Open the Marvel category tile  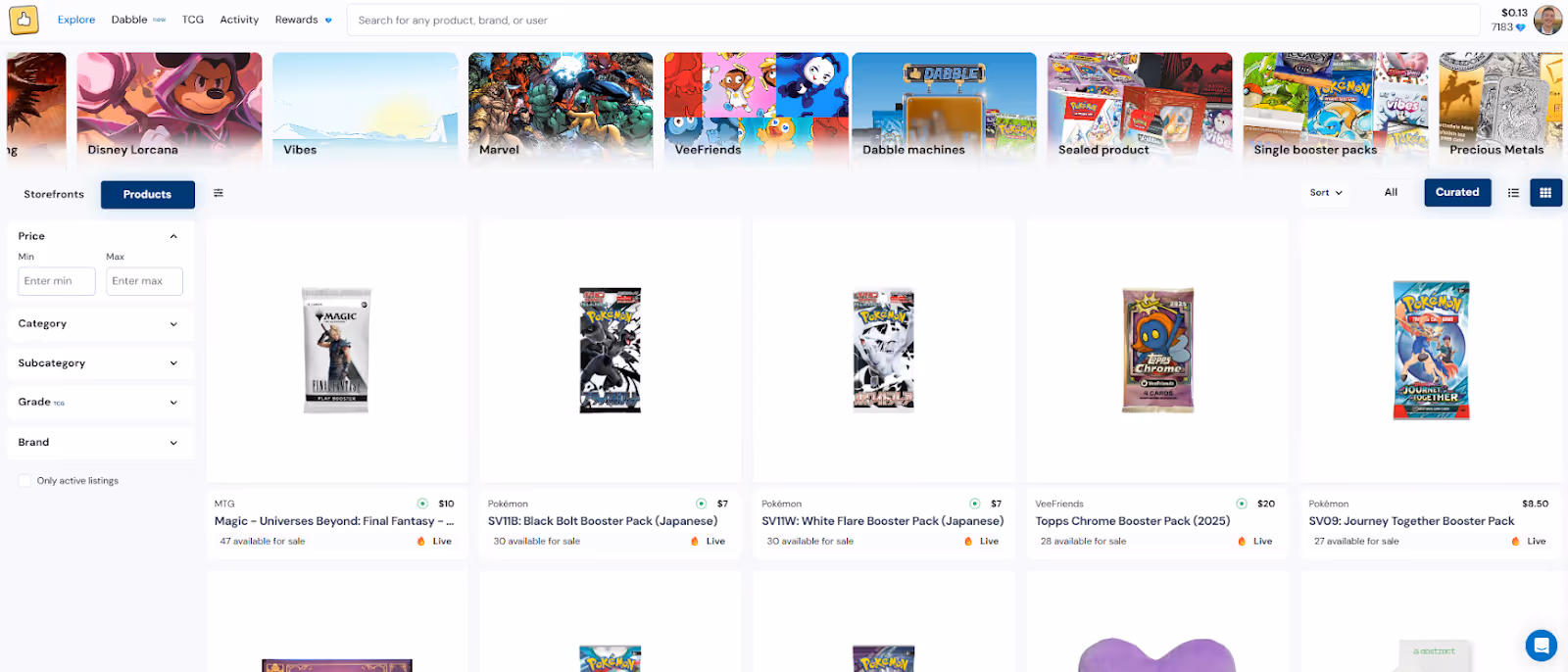561,107
